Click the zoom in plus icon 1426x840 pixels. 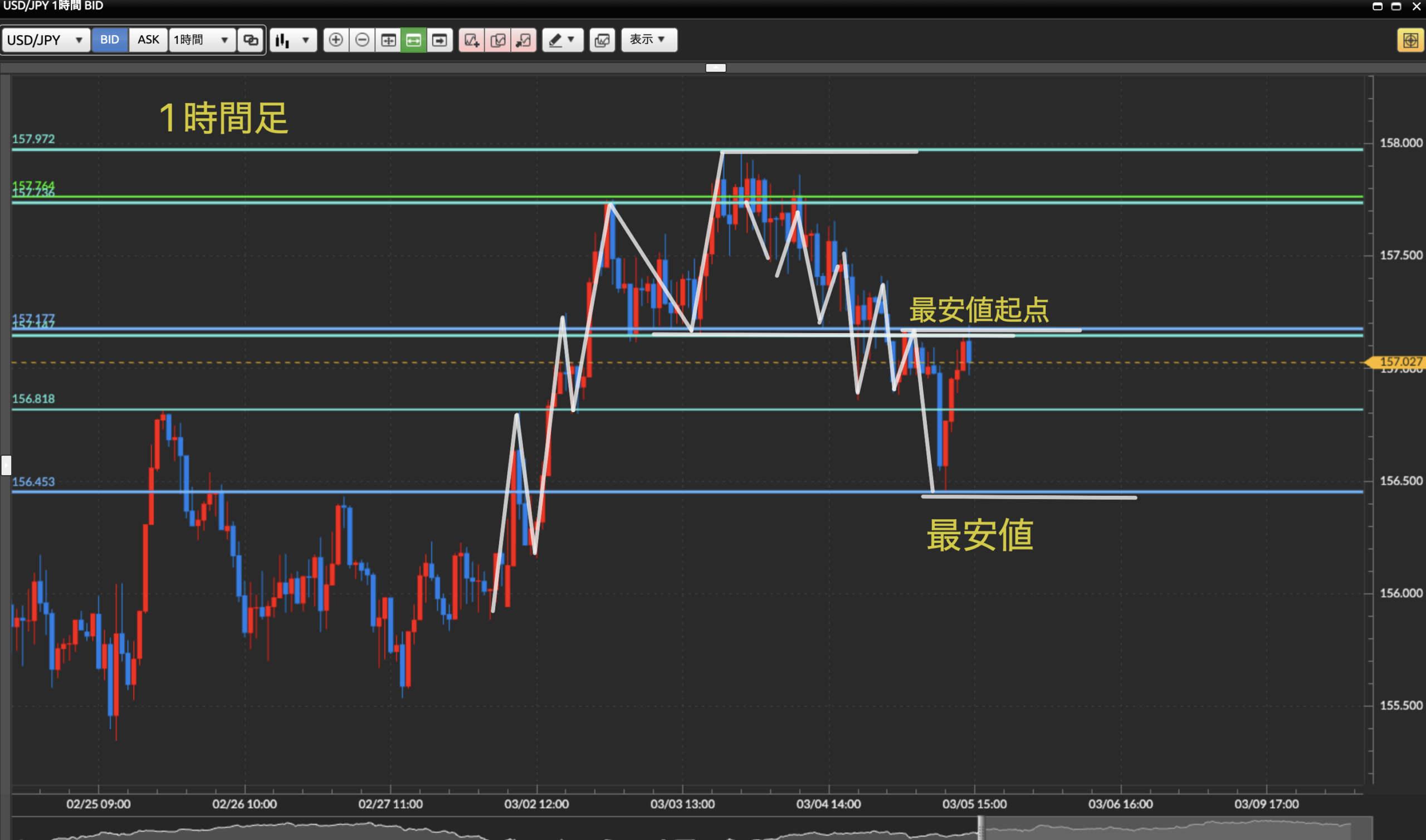click(335, 40)
